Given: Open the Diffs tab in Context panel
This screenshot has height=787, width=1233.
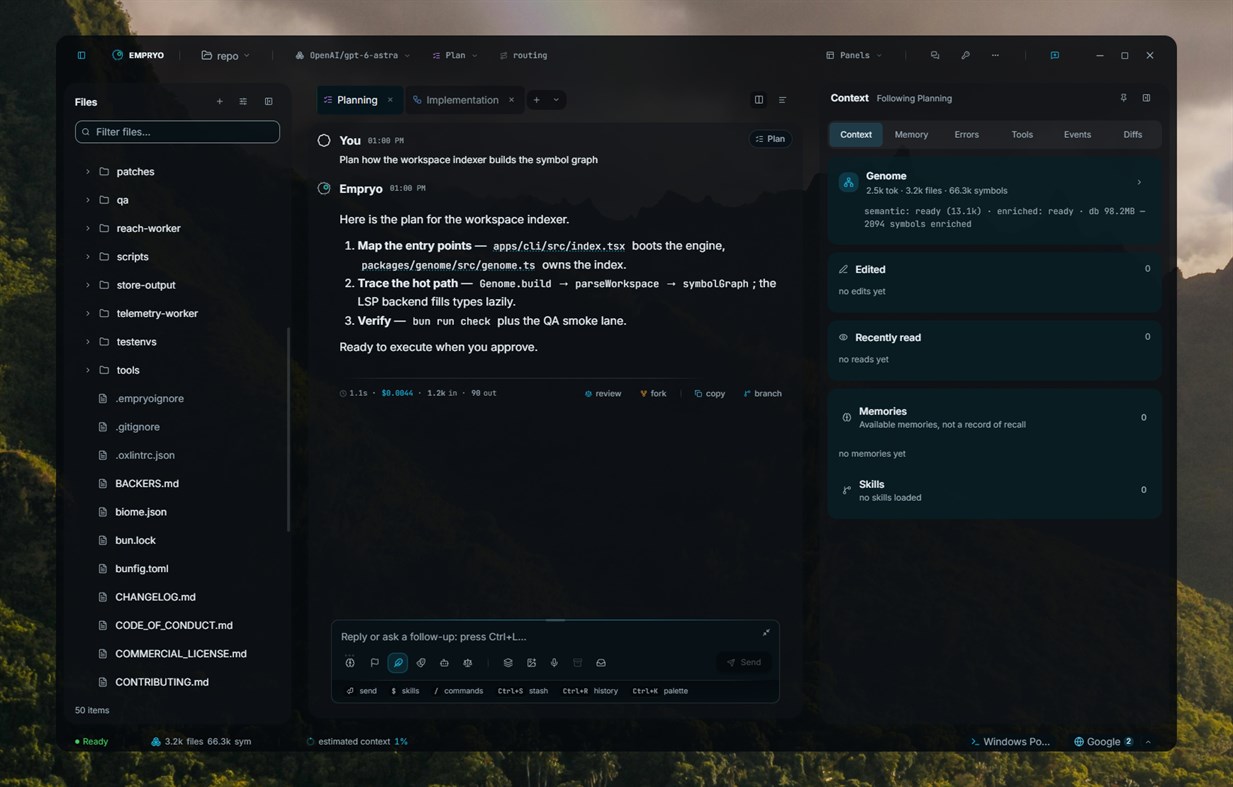Looking at the screenshot, I should [x=1132, y=134].
